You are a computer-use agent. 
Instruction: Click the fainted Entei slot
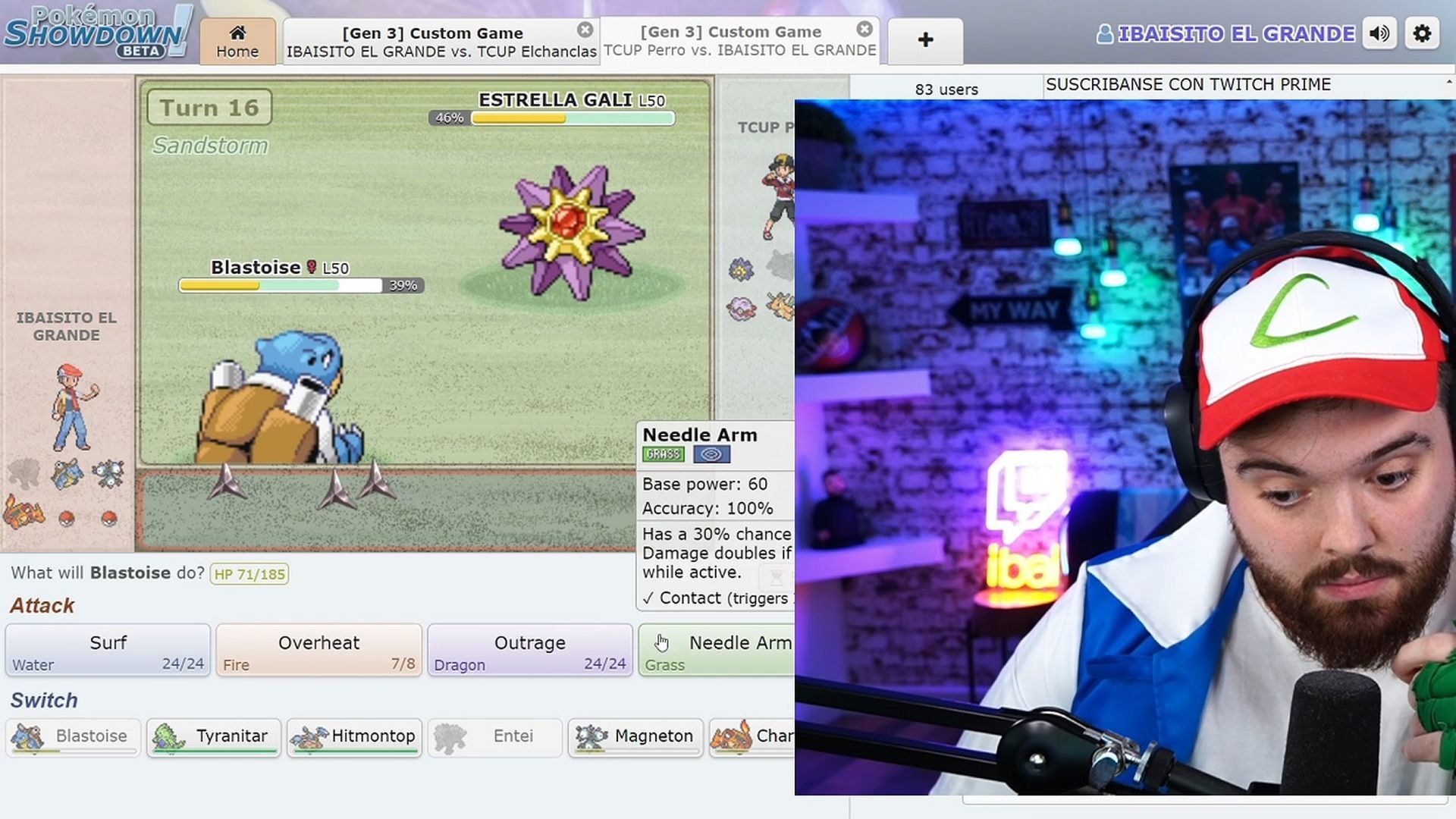[x=494, y=736]
